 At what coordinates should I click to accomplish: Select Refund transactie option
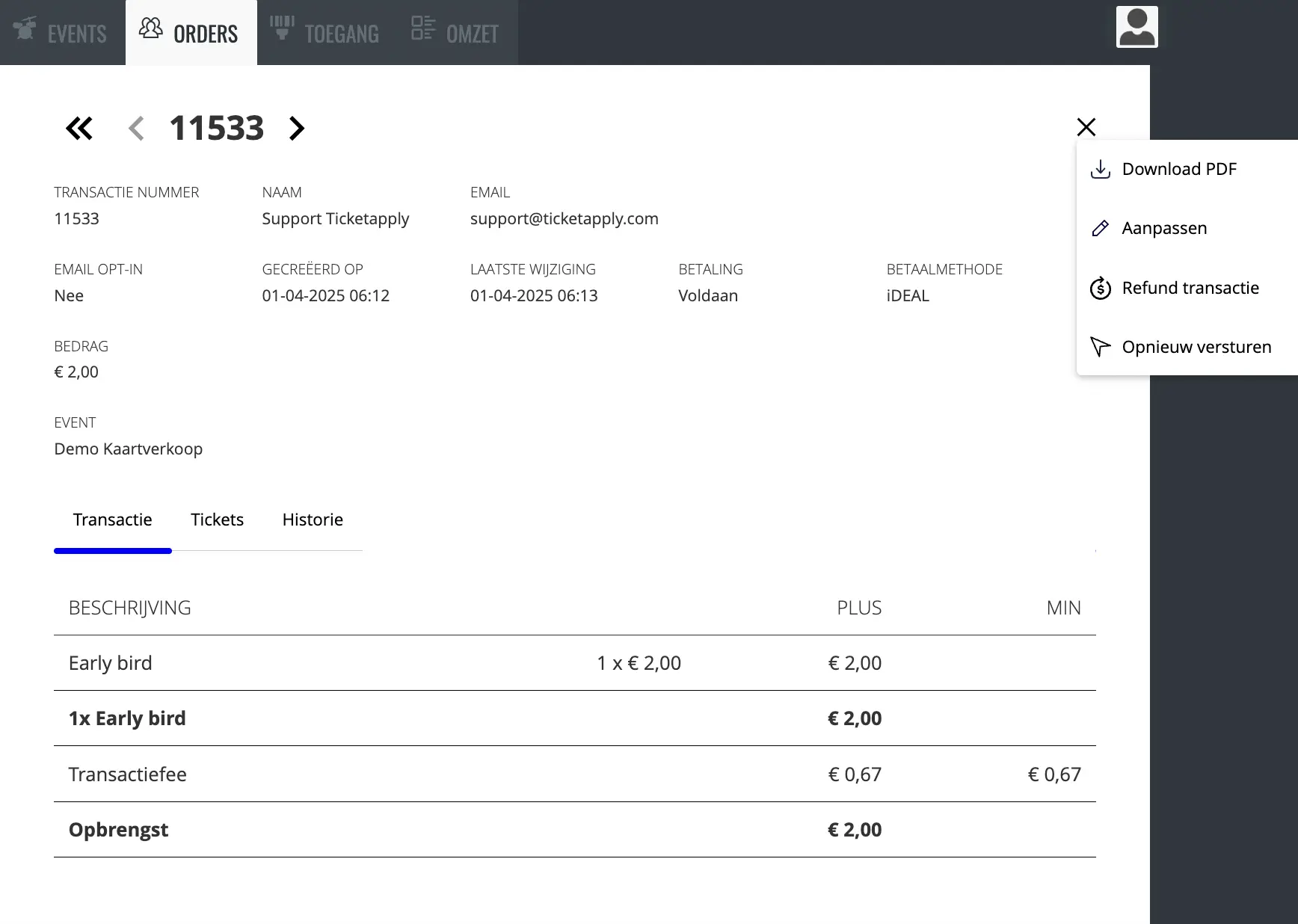(1191, 288)
